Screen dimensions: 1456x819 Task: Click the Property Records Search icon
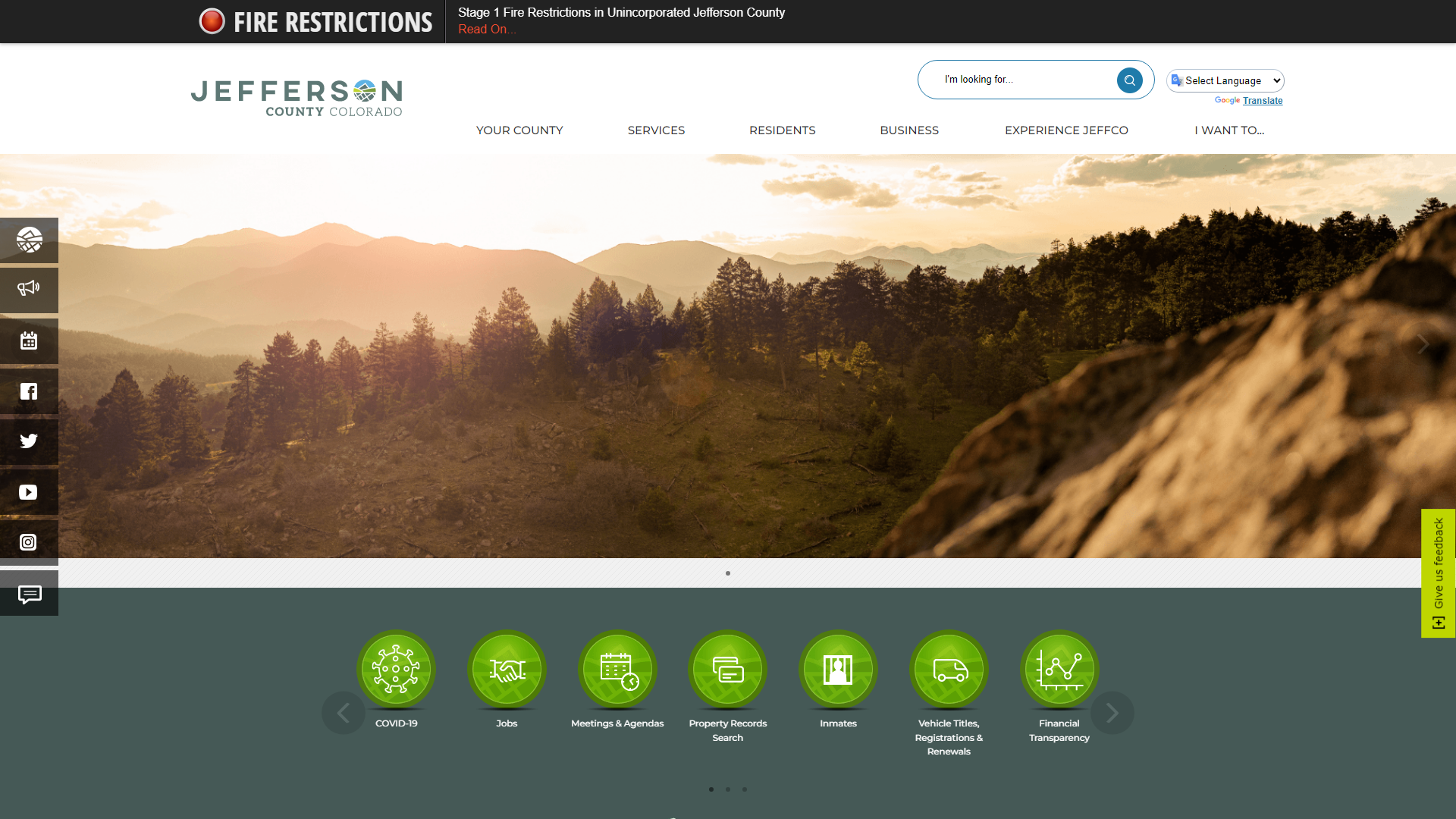(728, 669)
